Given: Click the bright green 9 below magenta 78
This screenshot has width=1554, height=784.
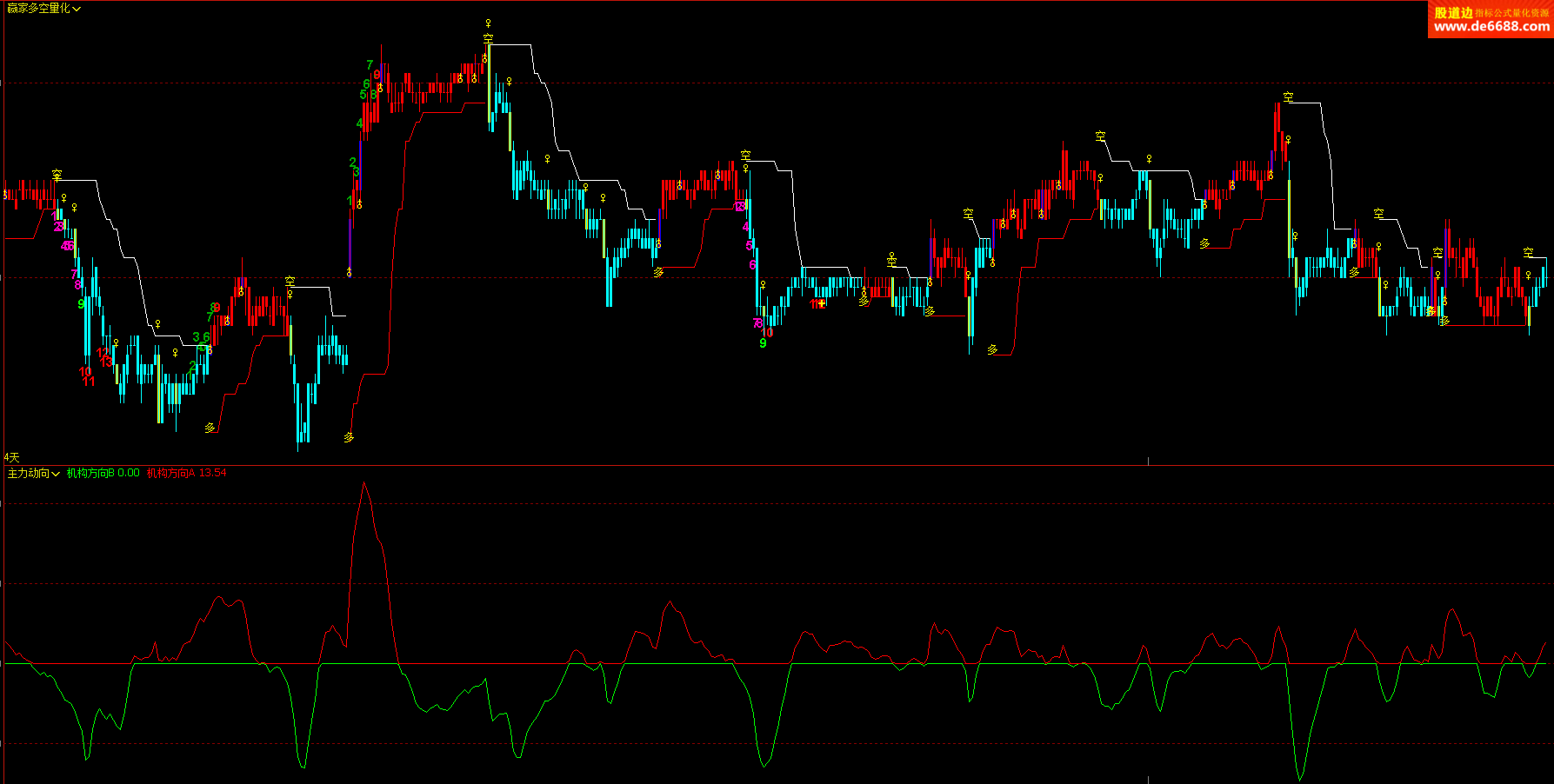Looking at the screenshot, I should click(x=763, y=343).
